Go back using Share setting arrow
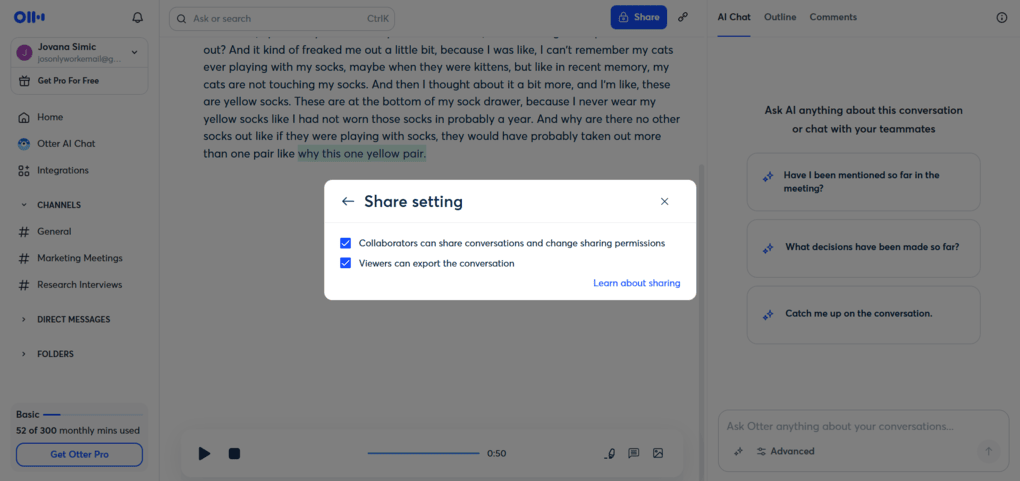 coord(348,201)
